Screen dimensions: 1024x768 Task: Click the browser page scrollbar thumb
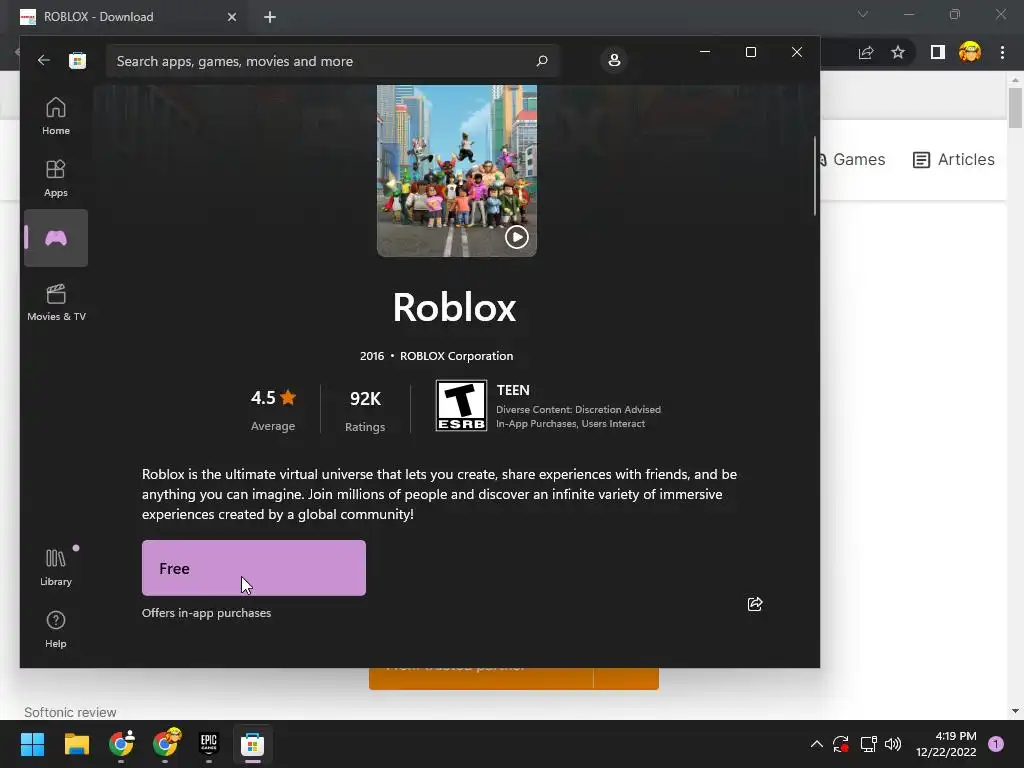pos(1015,108)
